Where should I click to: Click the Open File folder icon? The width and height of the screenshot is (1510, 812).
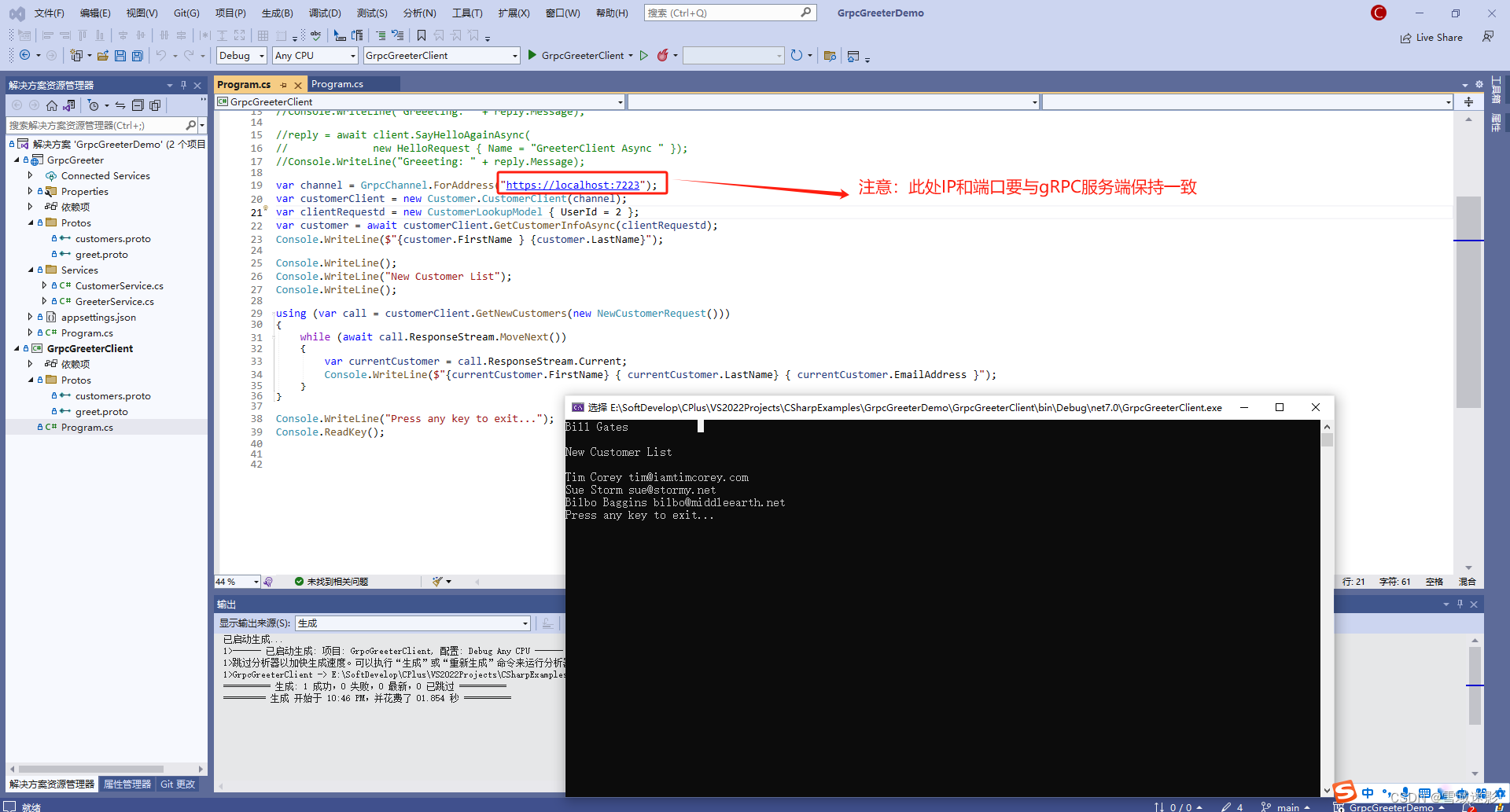(103, 55)
